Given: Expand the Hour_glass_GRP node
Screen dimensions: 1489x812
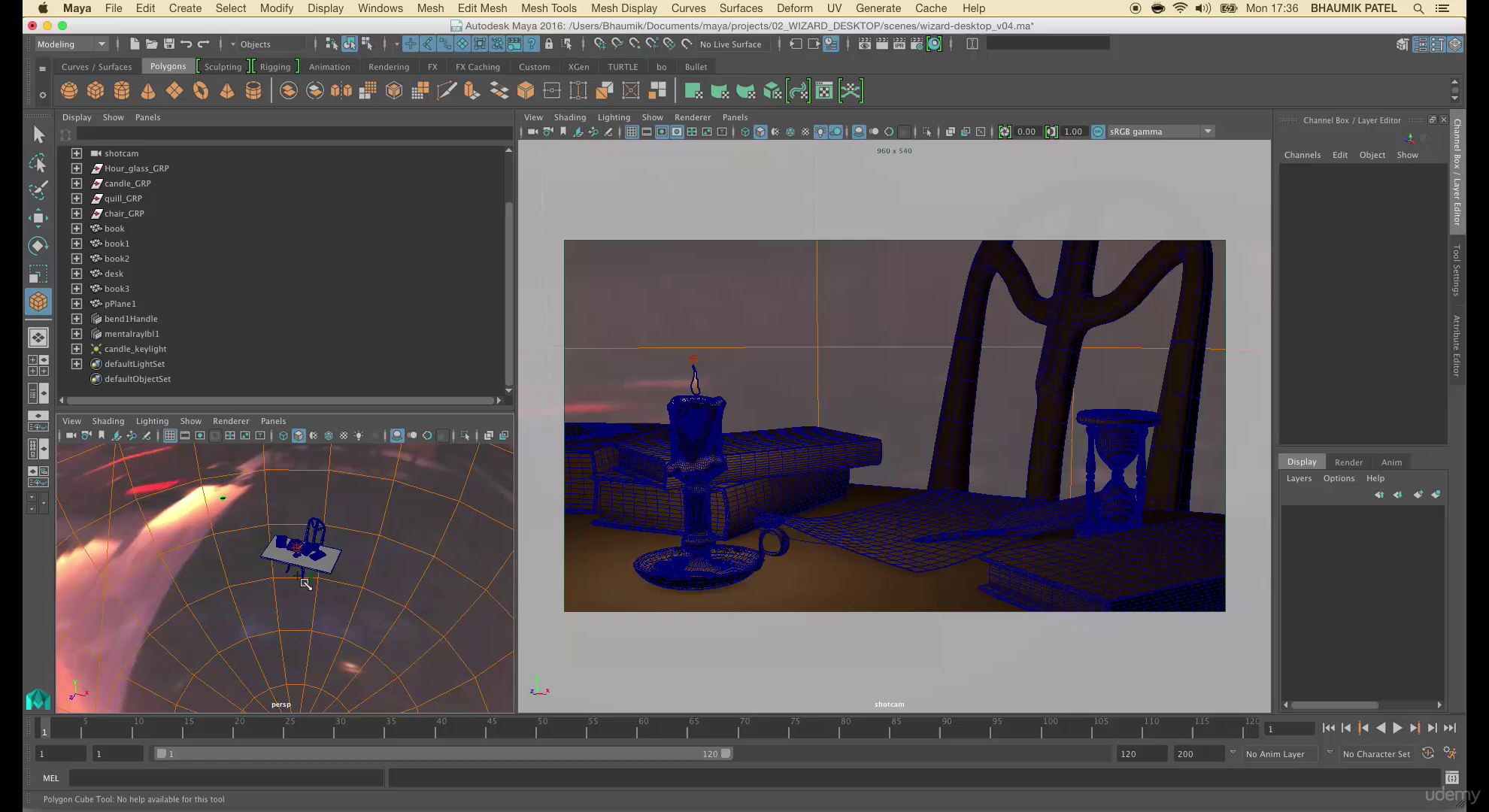Looking at the screenshot, I should (77, 168).
